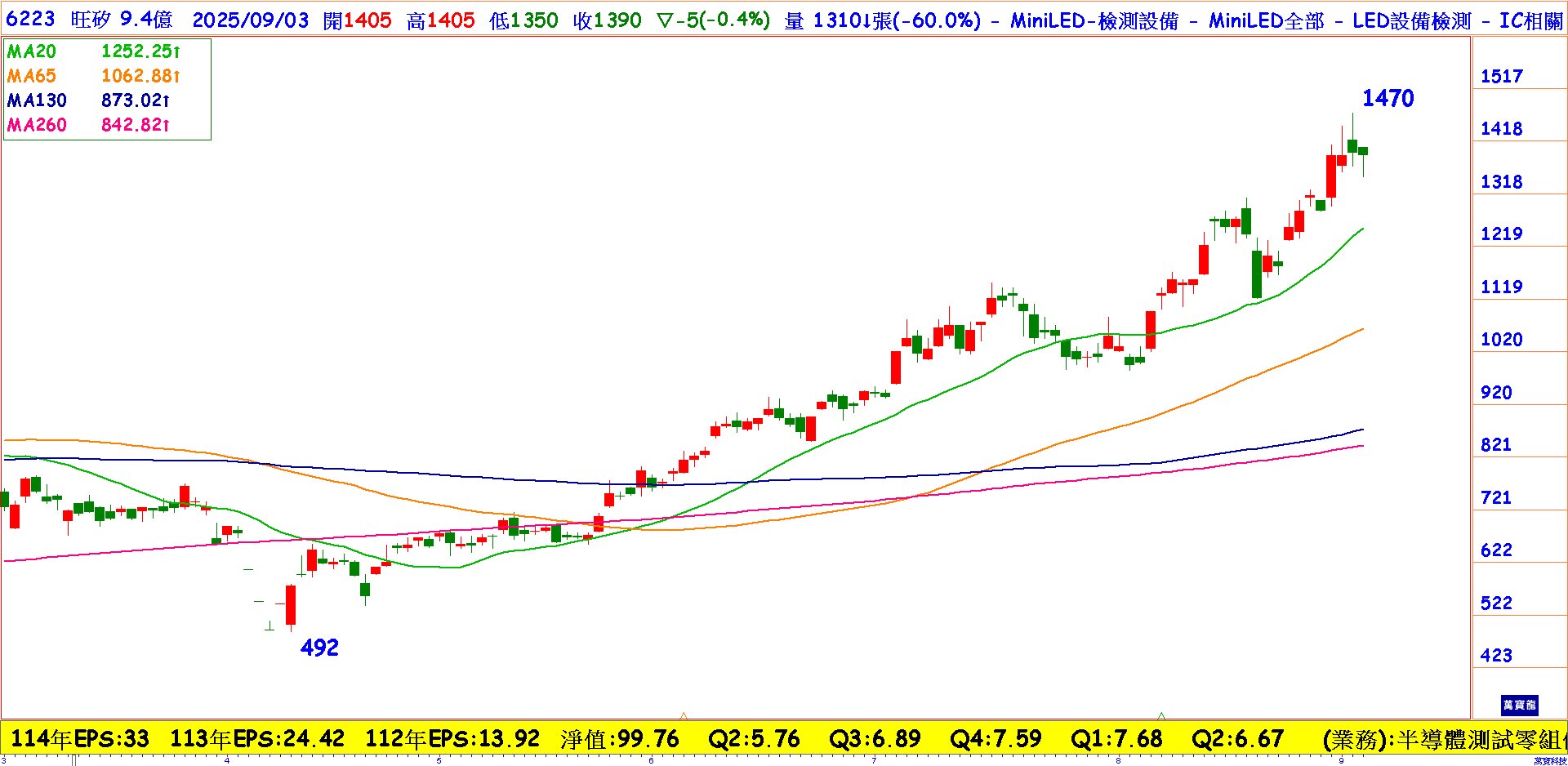
Task: Click the Q3:6.89 quarterly EPS figure
Action: pyautogui.click(x=875, y=739)
